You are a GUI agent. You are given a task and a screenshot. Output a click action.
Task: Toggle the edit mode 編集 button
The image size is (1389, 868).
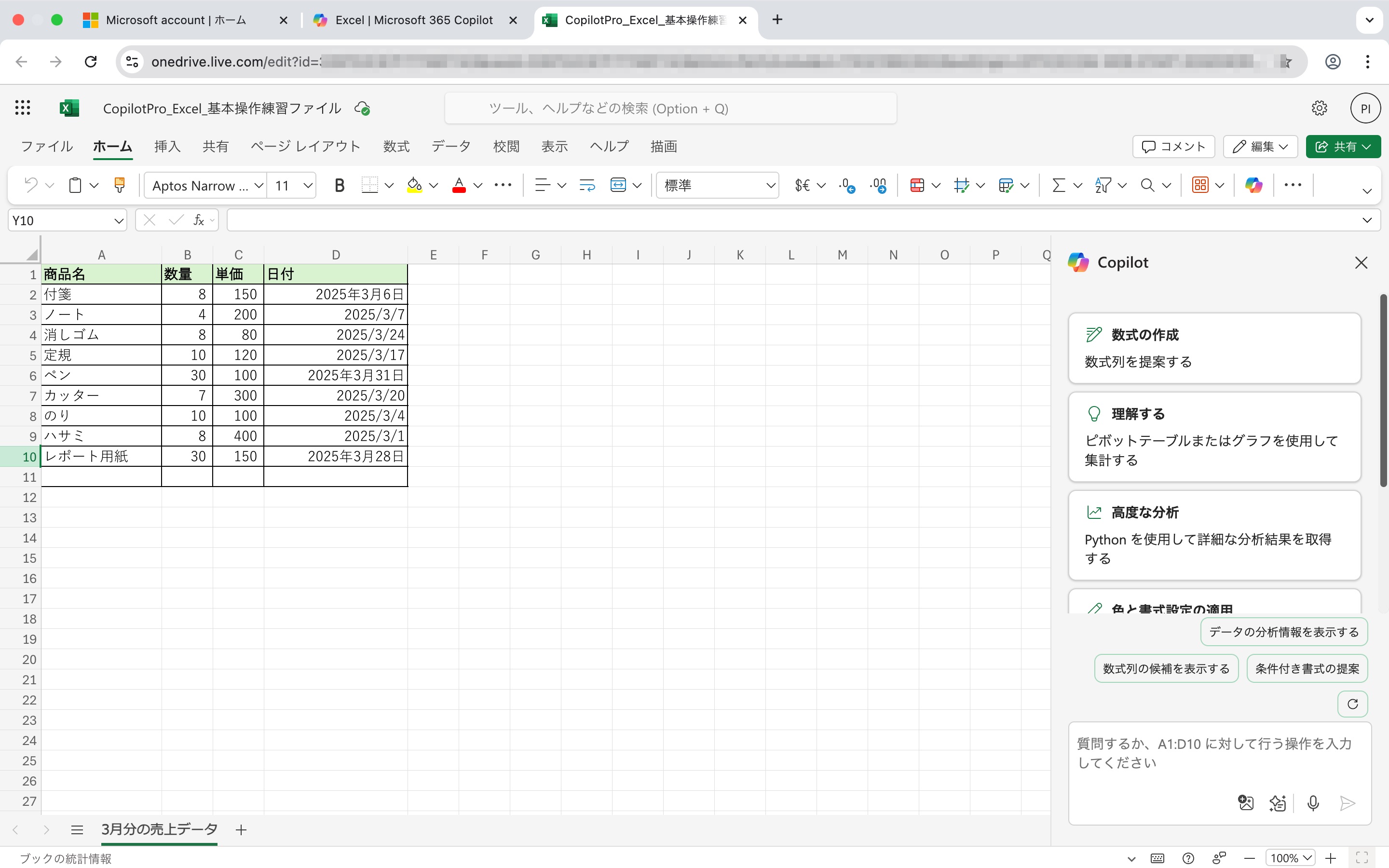pyautogui.click(x=1260, y=147)
